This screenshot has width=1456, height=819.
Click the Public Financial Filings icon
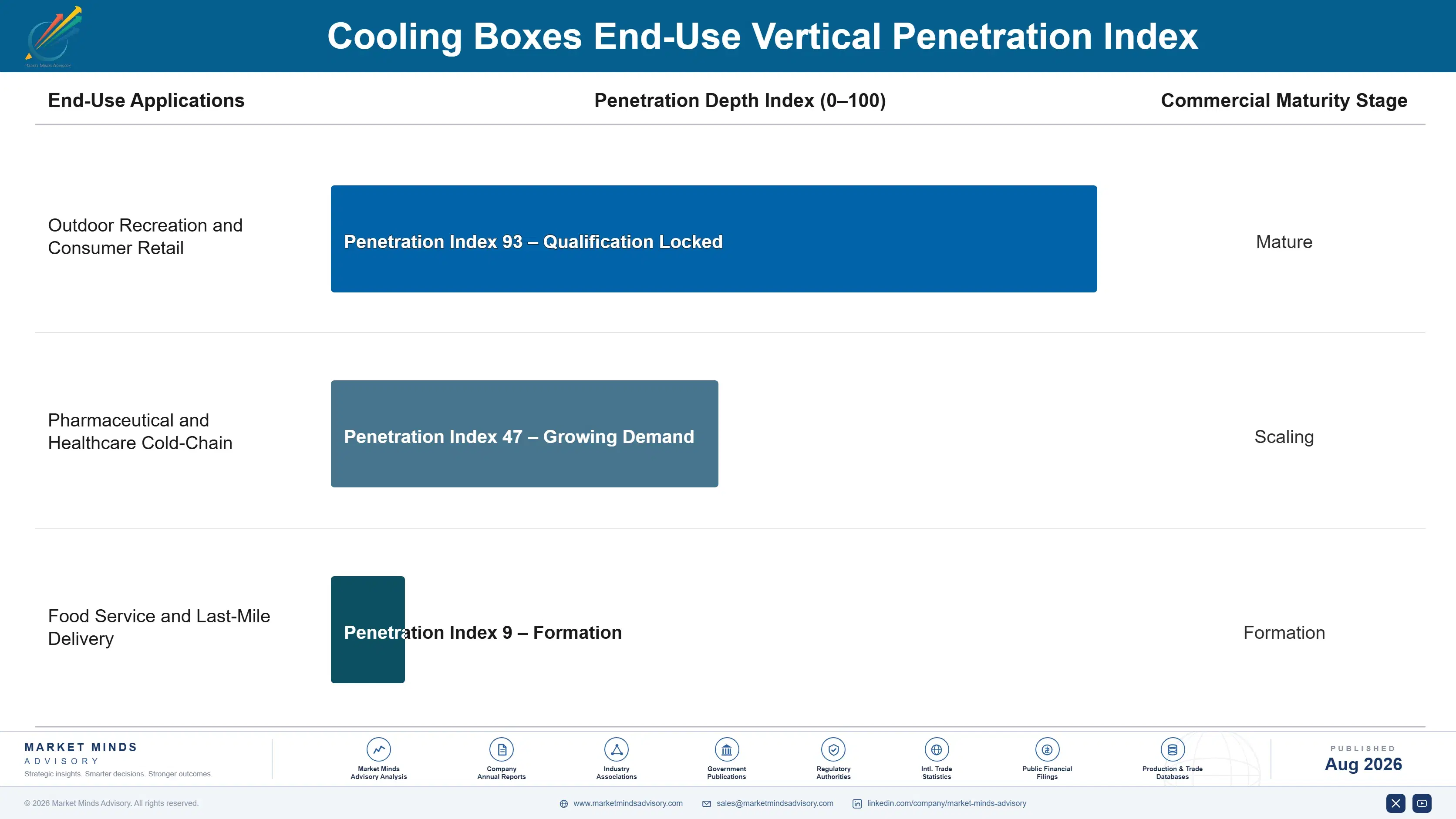pos(1047,749)
